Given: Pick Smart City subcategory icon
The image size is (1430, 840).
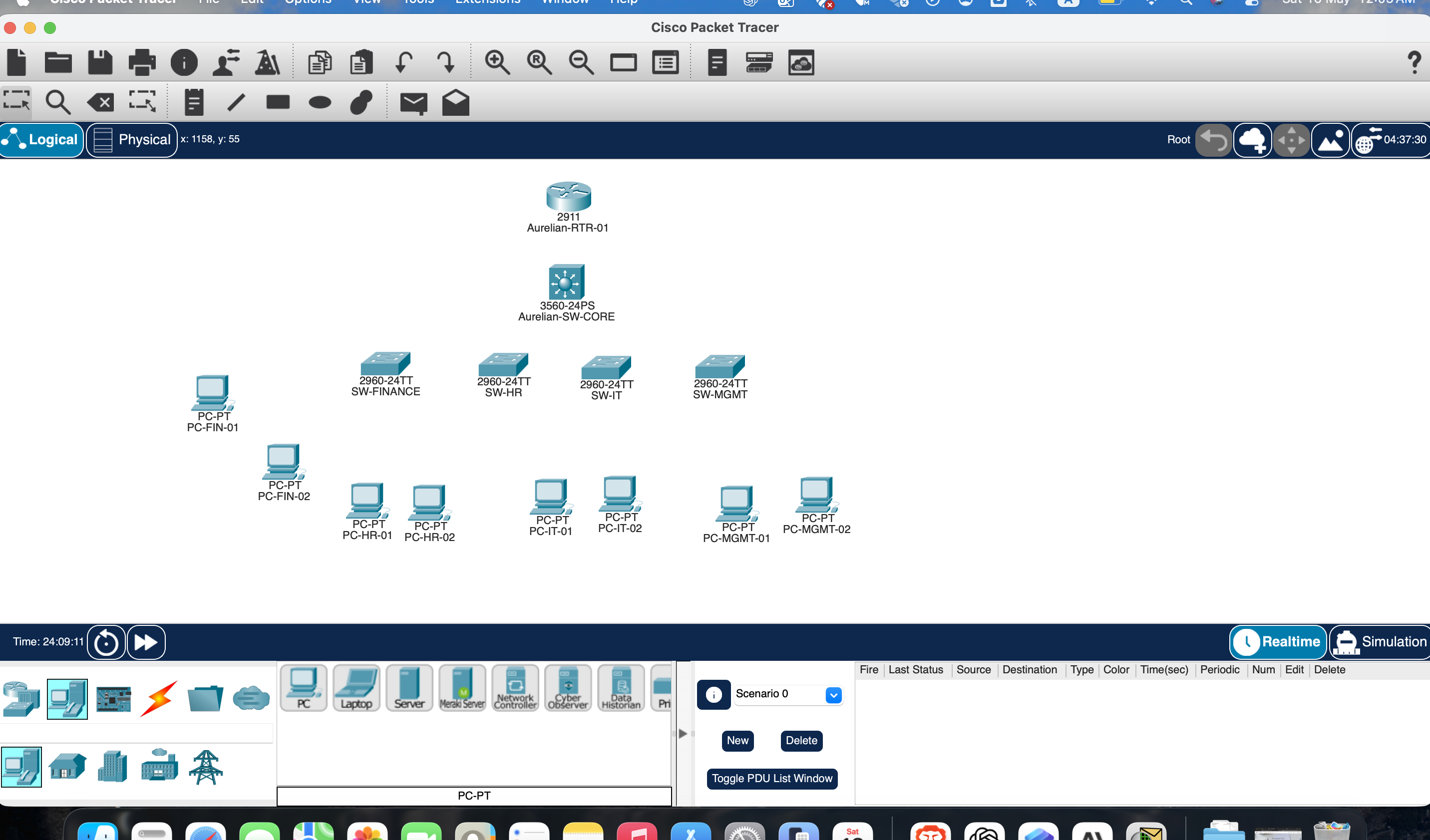Looking at the screenshot, I should (x=112, y=766).
